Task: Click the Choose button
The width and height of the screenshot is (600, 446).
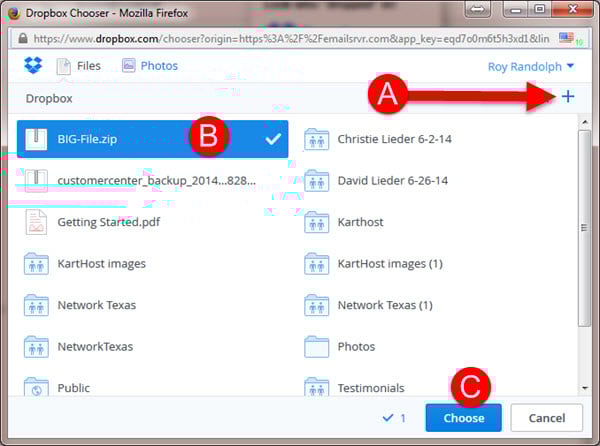Action: point(463,418)
